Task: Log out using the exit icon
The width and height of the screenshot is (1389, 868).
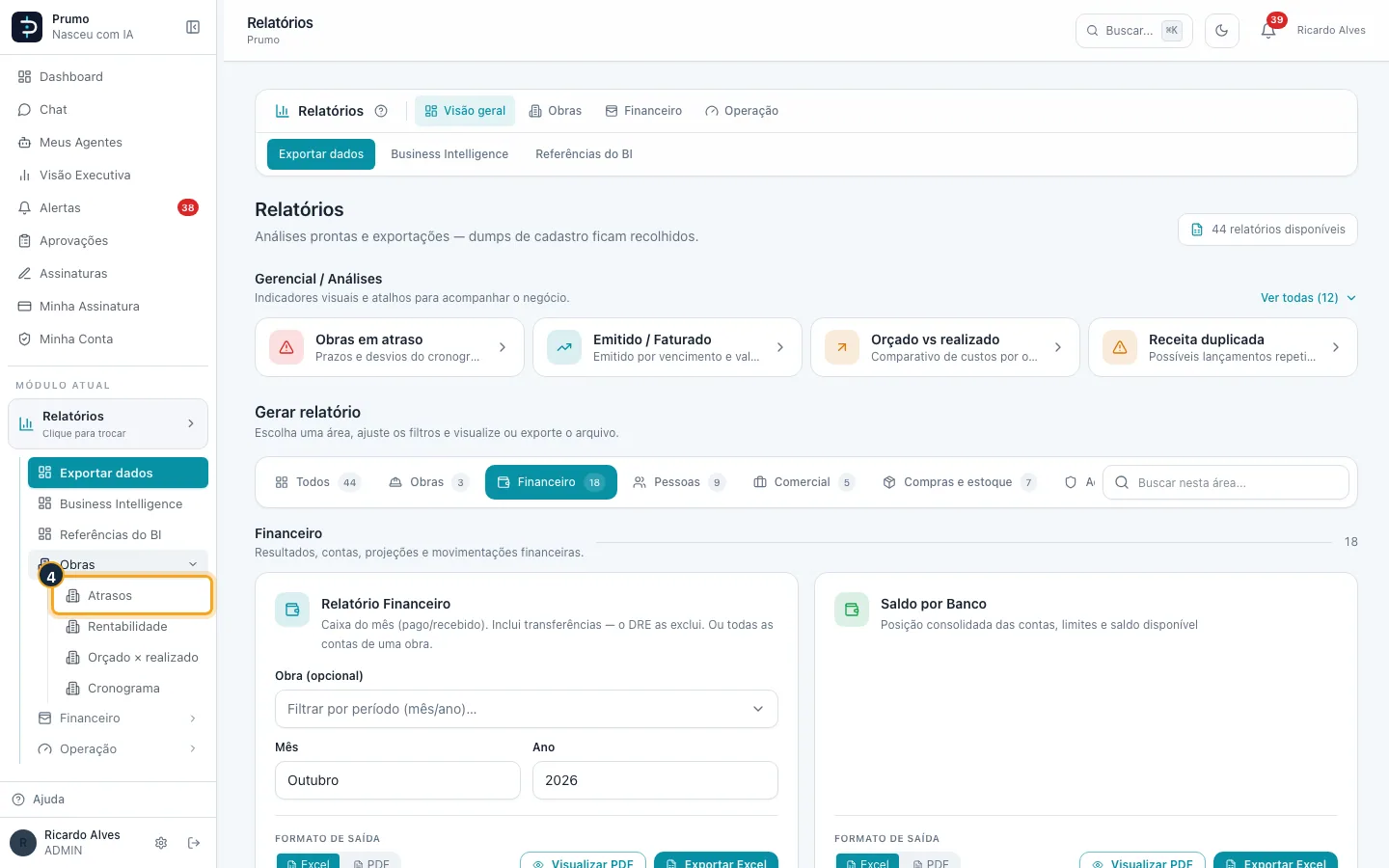Action: click(x=194, y=843)
